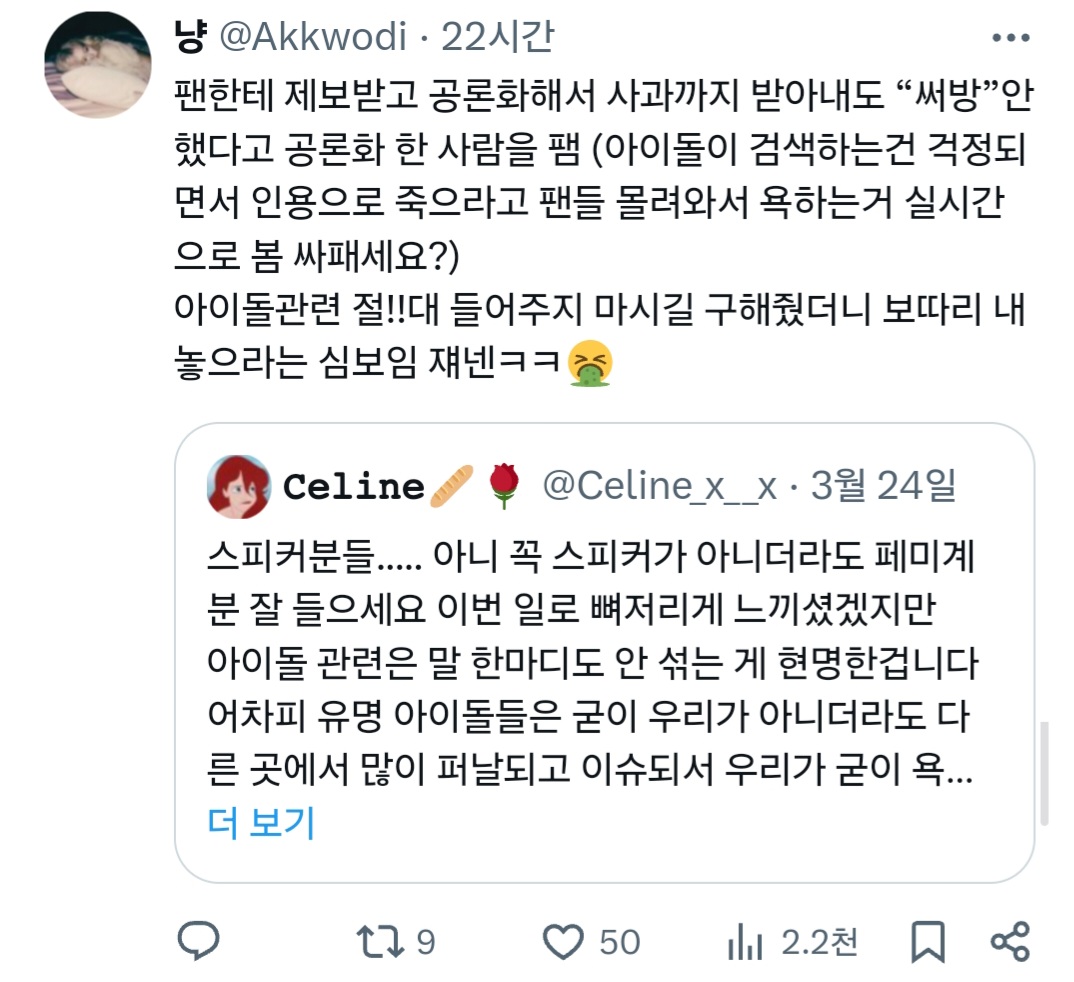
Task: Click the retweet count 9
Action: (426, 942)
